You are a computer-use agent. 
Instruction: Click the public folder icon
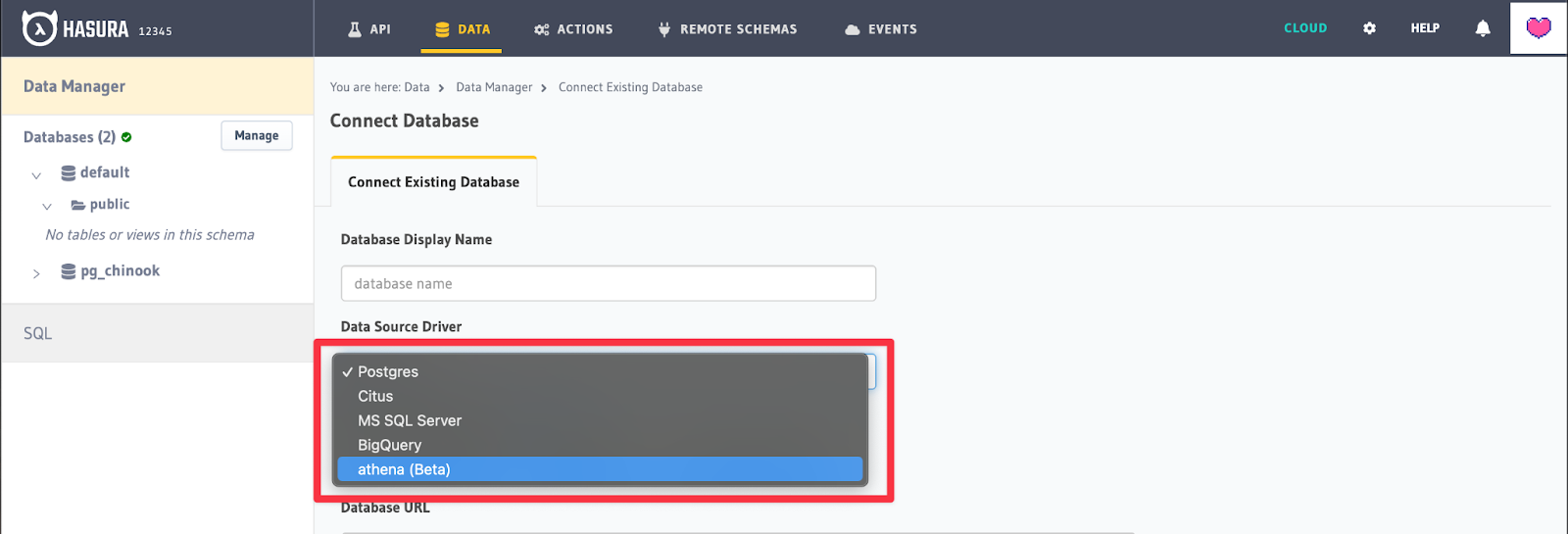pos(77,205)
